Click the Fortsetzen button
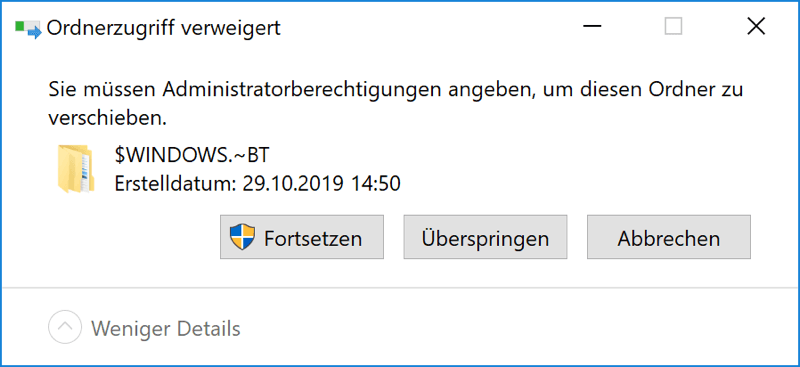Viewport: 800px width, 367px height. click(x=302, y=237)
